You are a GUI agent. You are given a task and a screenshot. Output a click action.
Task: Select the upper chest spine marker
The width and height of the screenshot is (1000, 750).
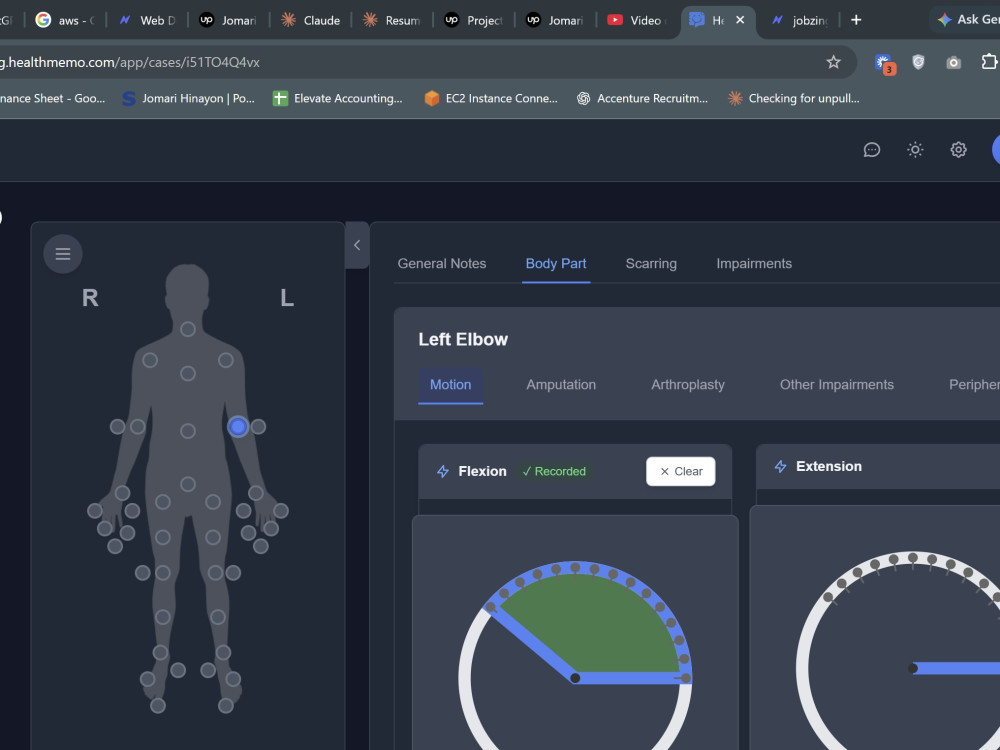click(x=188, y=373)
